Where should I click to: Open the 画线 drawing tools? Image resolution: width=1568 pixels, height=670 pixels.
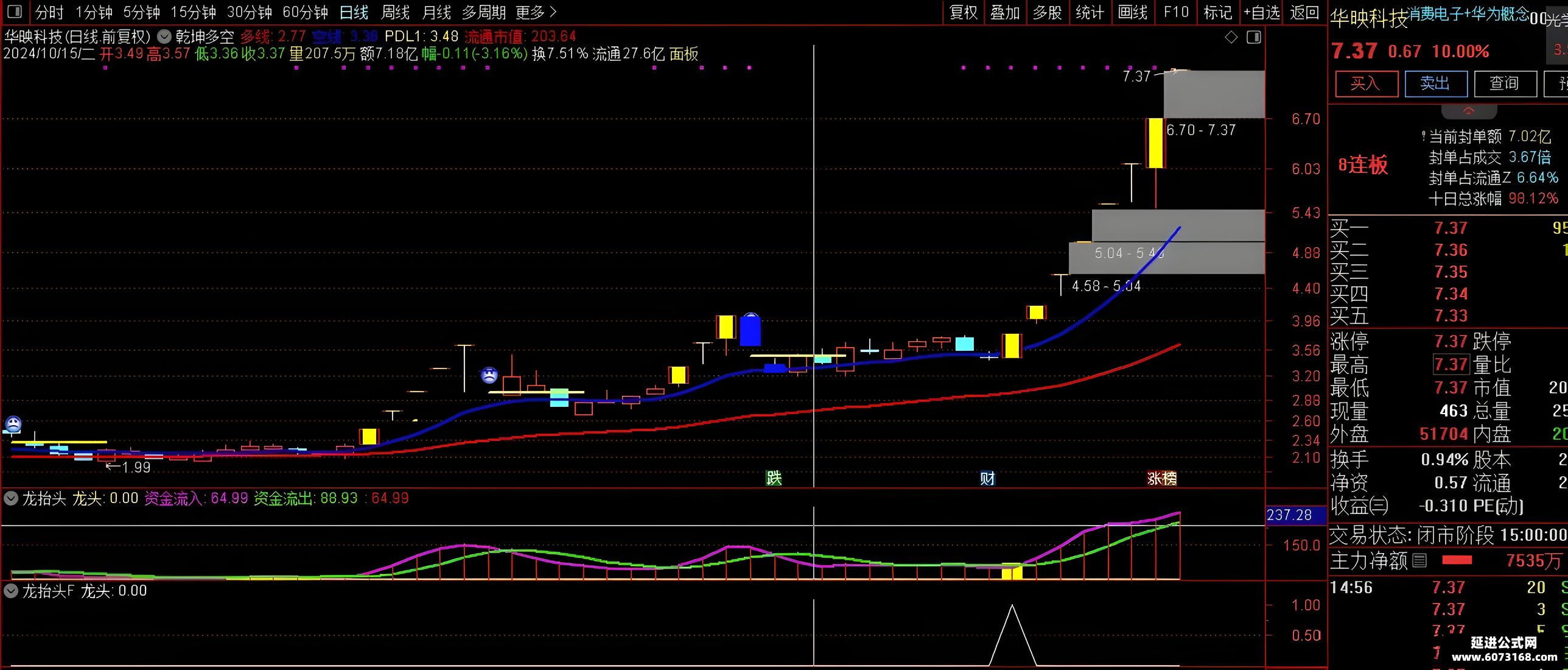tap(1133, 12)
